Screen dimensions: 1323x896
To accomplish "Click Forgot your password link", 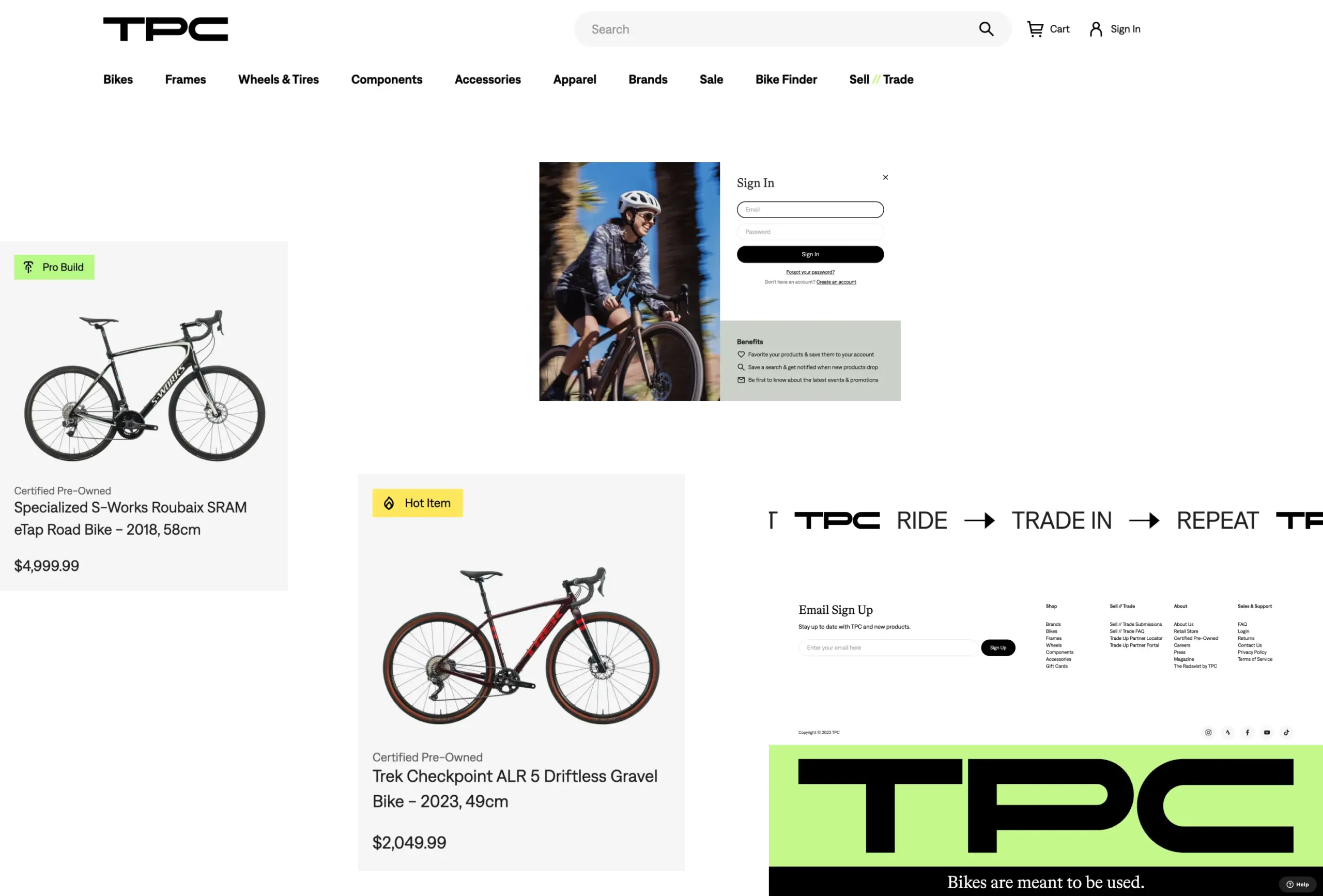I will tap(810, 272).
